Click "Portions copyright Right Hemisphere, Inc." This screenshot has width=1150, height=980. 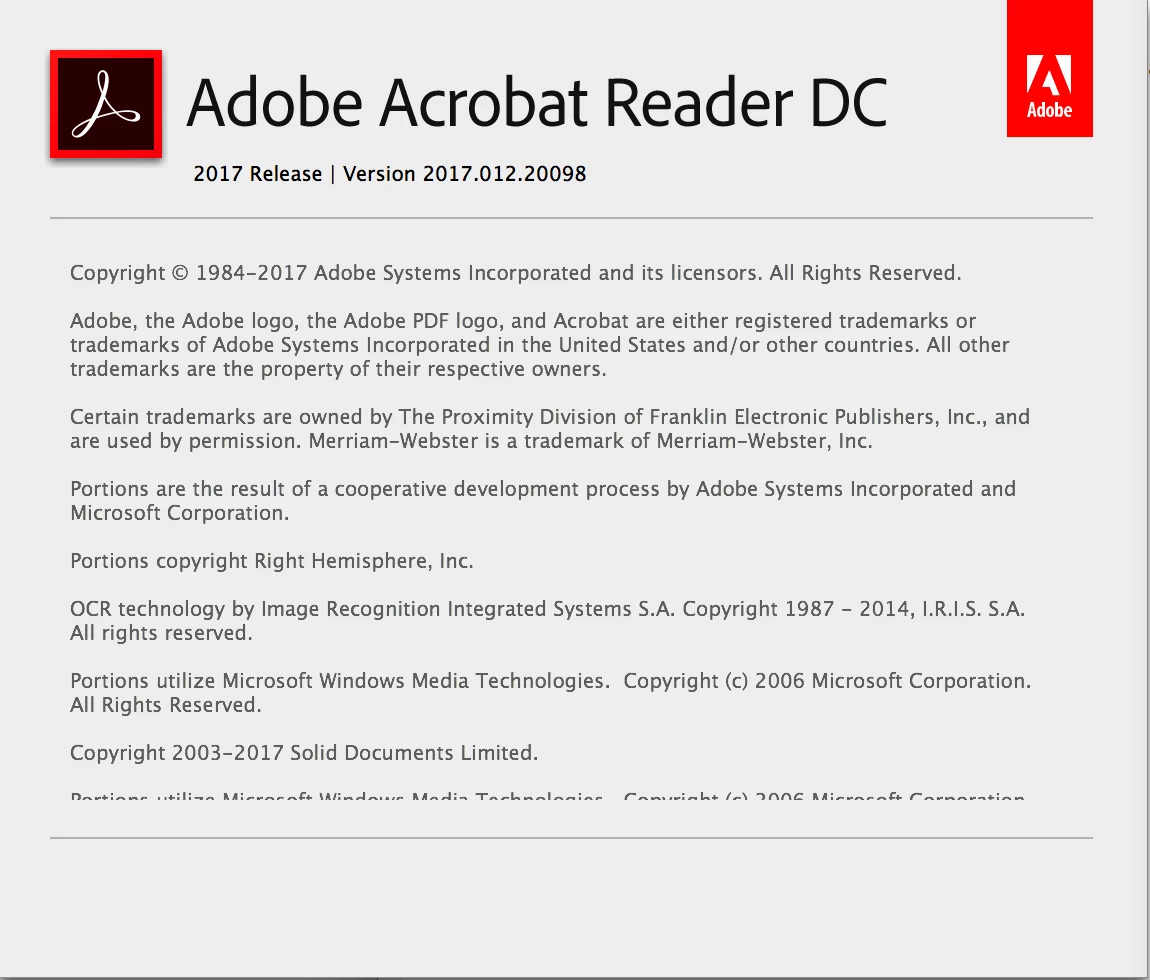[x=271, y=561]
